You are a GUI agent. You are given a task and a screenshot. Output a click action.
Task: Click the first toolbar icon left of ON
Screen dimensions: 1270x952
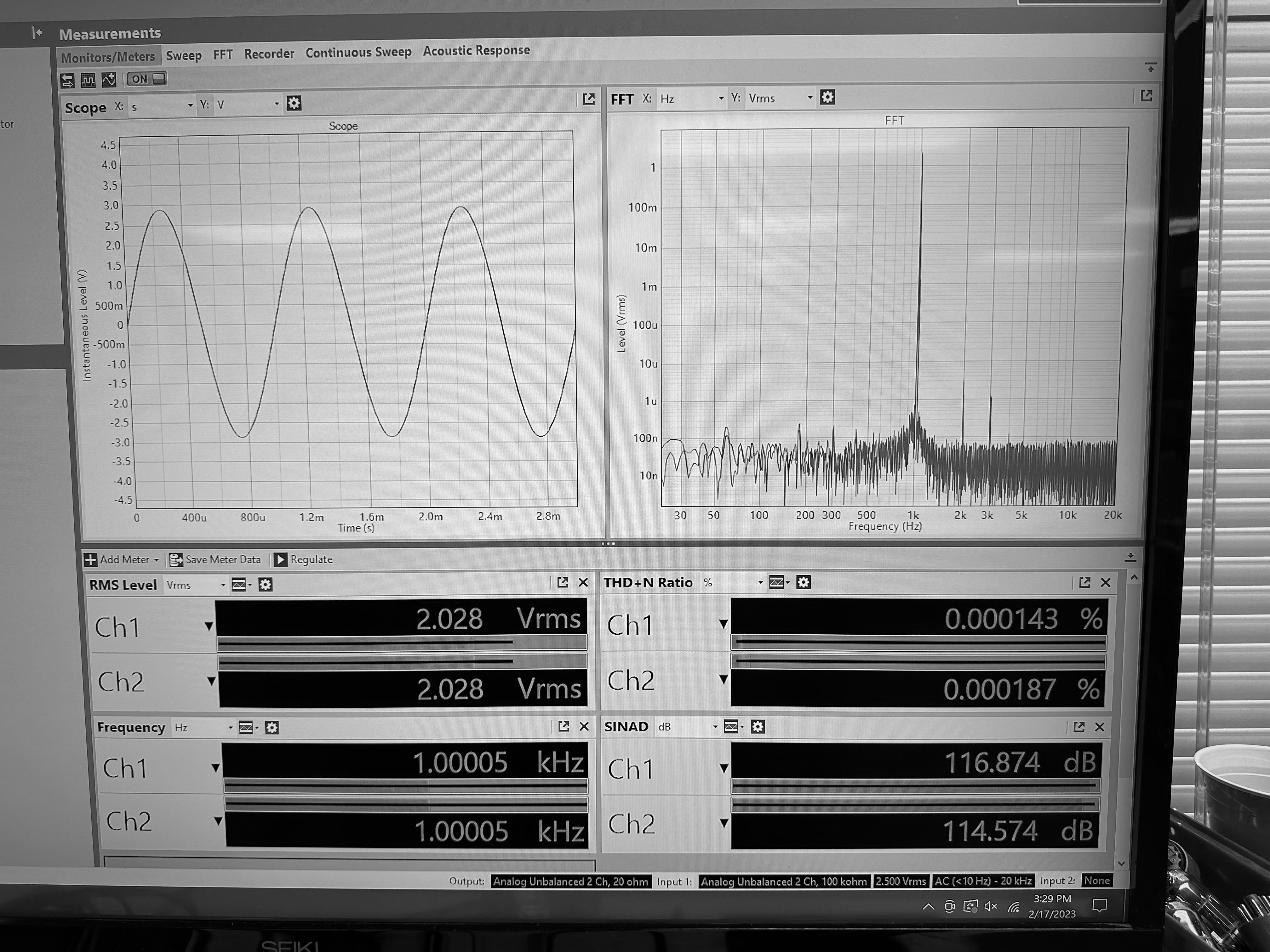click(67, 80)
